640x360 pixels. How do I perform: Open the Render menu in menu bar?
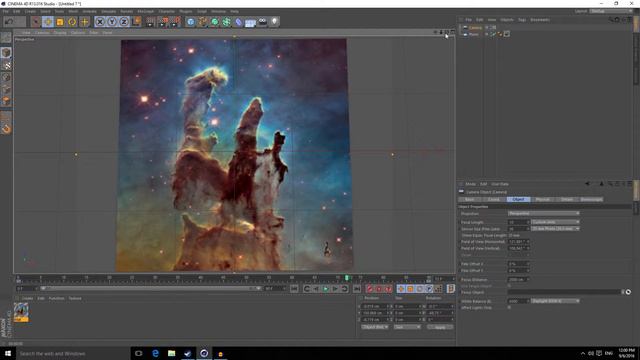(127, 11)
